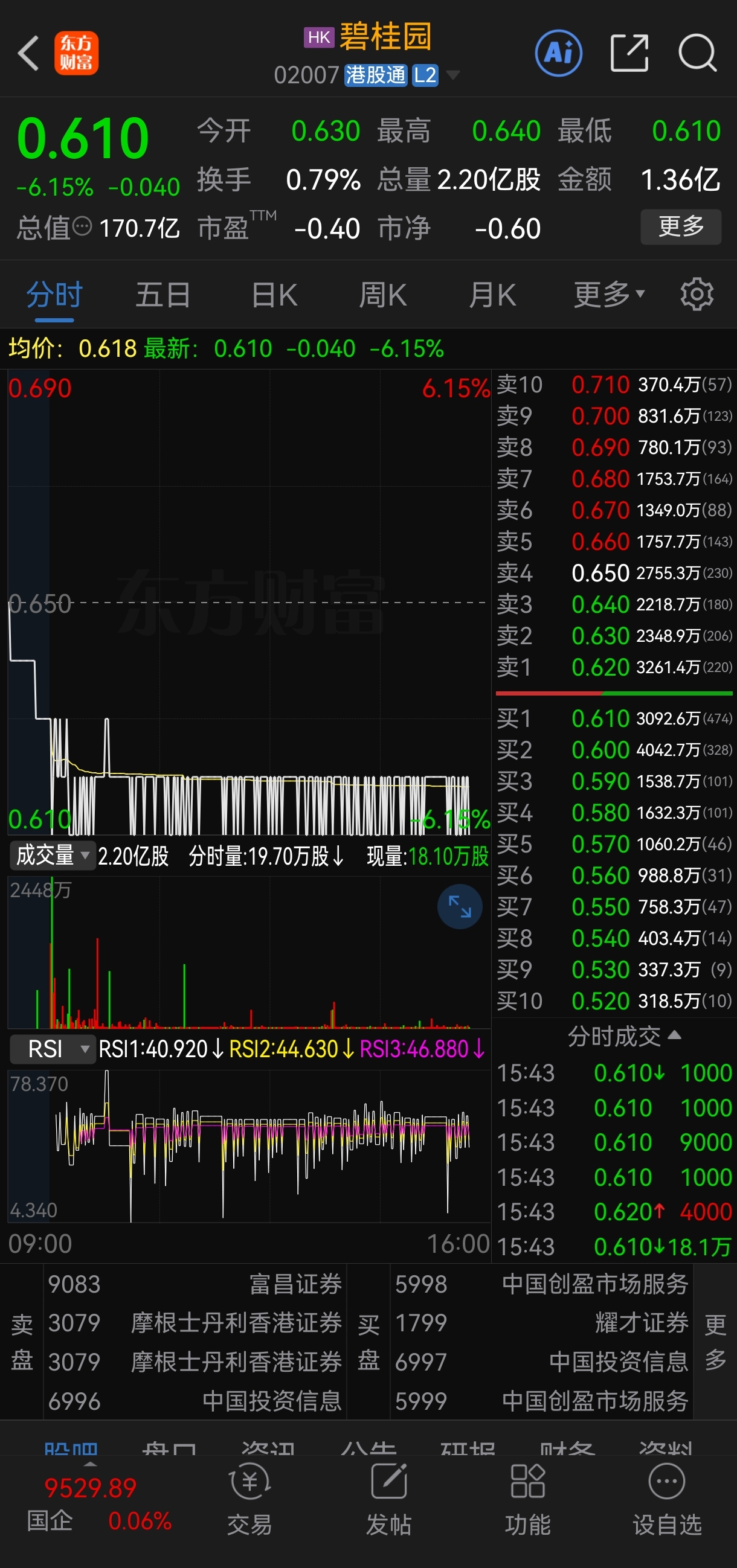737x1568 pixels.
Task: Select 卖10 ask price 0.710
Action: [614, 384]
